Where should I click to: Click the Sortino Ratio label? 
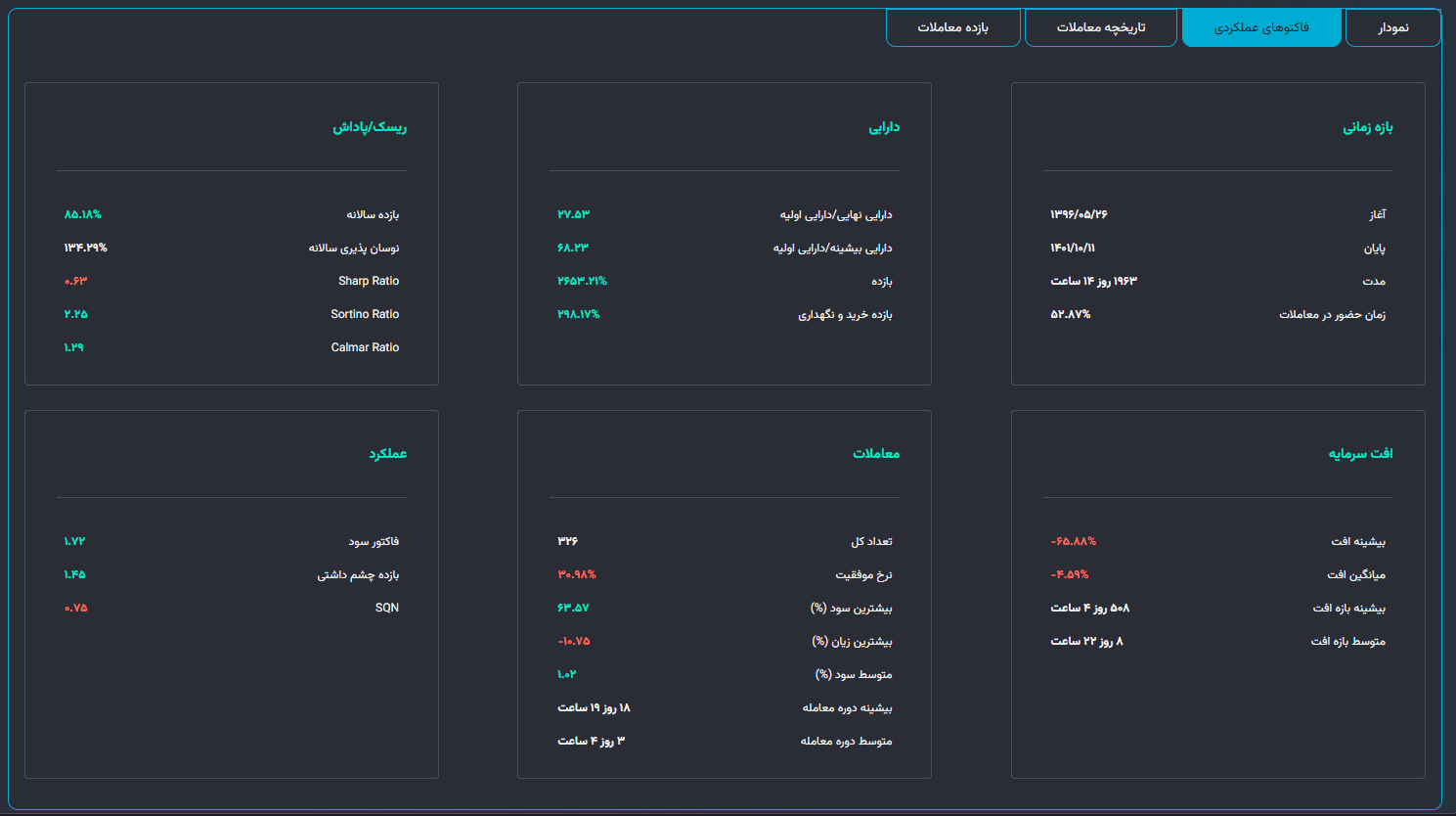coord(365,314)
